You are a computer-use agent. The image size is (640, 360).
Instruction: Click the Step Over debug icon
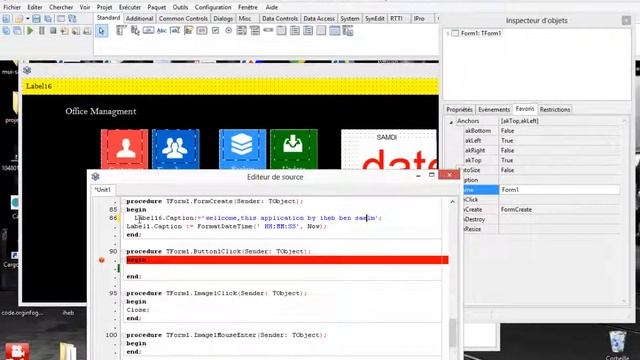[76, 31]
